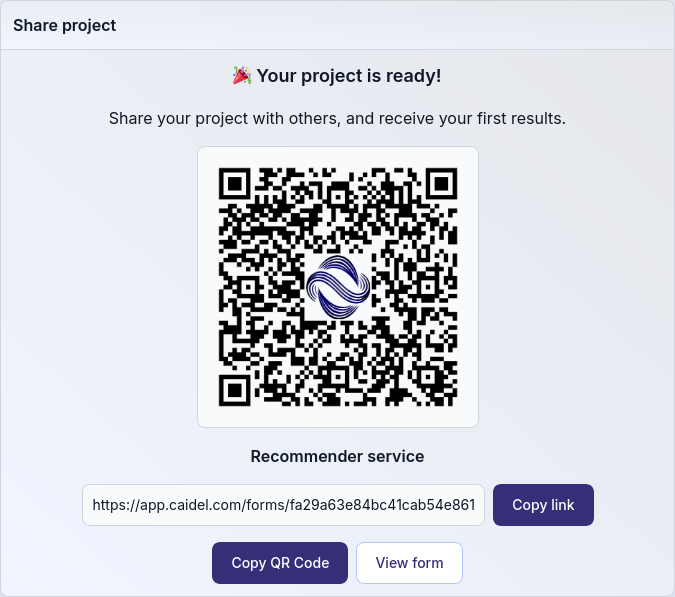Click the Copy link button
The height and width of the screenshot is (597, 675).
[x=543, y=505]
